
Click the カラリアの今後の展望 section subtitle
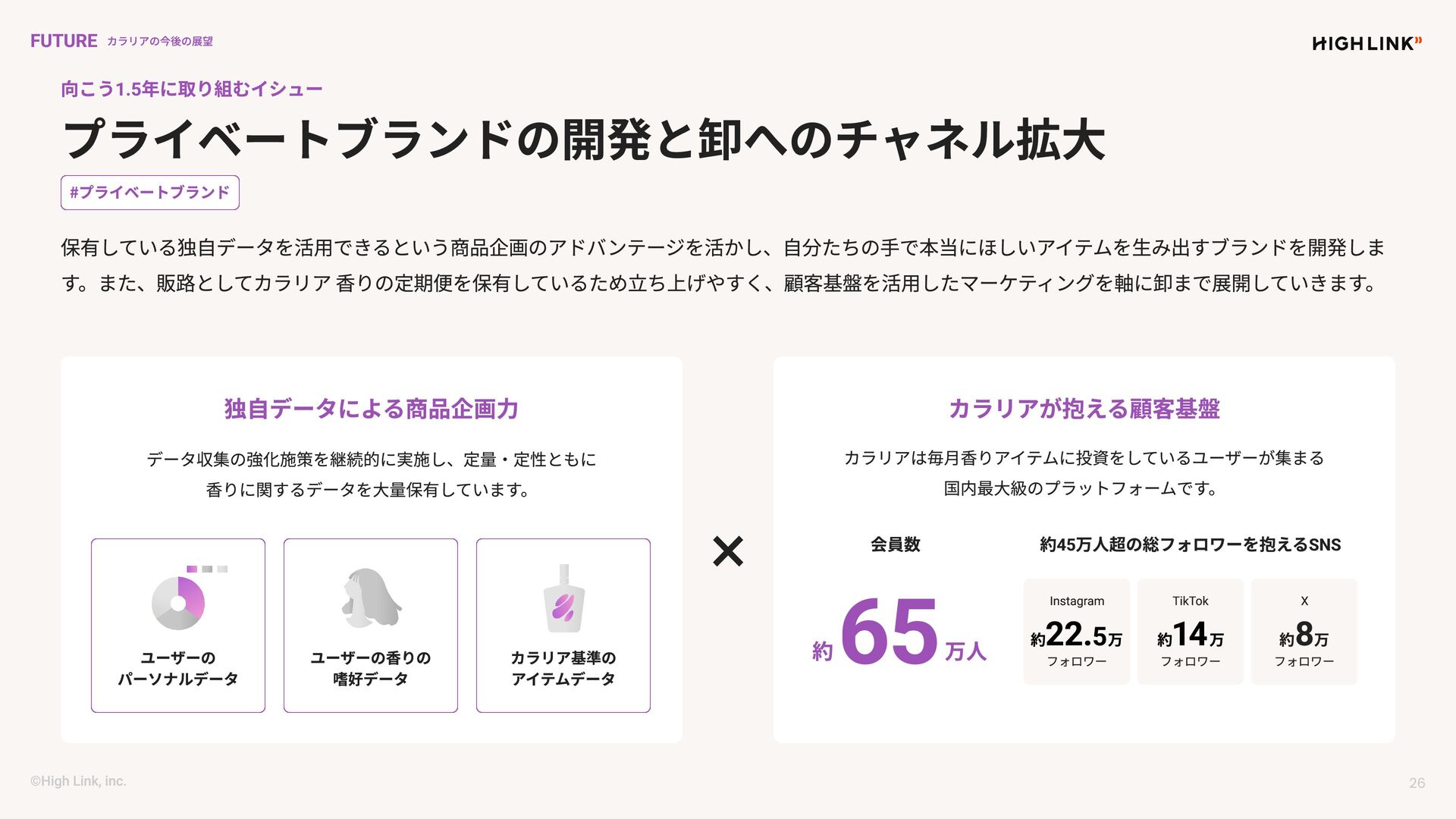tap(160, 42)
